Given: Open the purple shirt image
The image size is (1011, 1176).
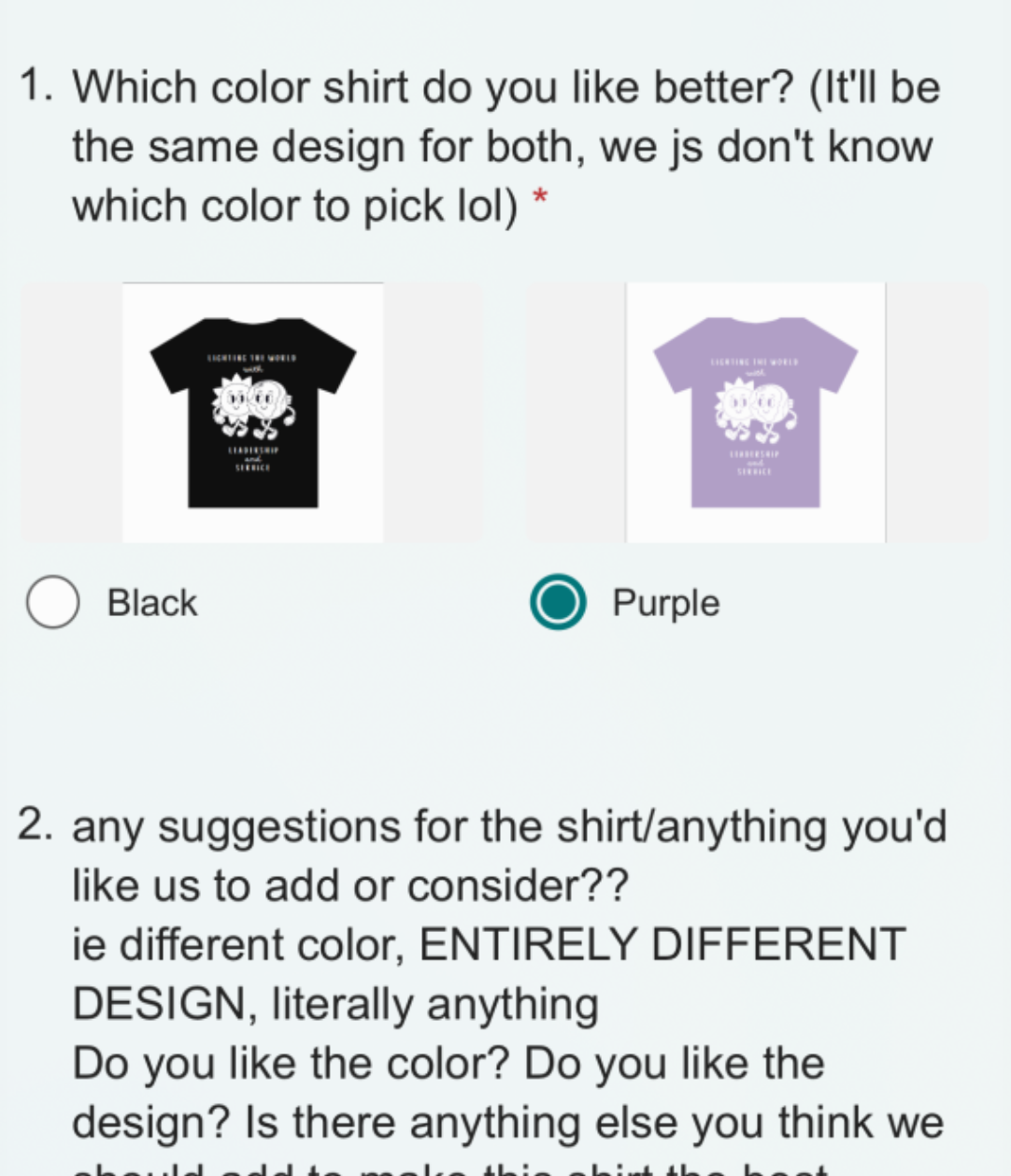Looking at the screenshot, I should click(755, 412).
